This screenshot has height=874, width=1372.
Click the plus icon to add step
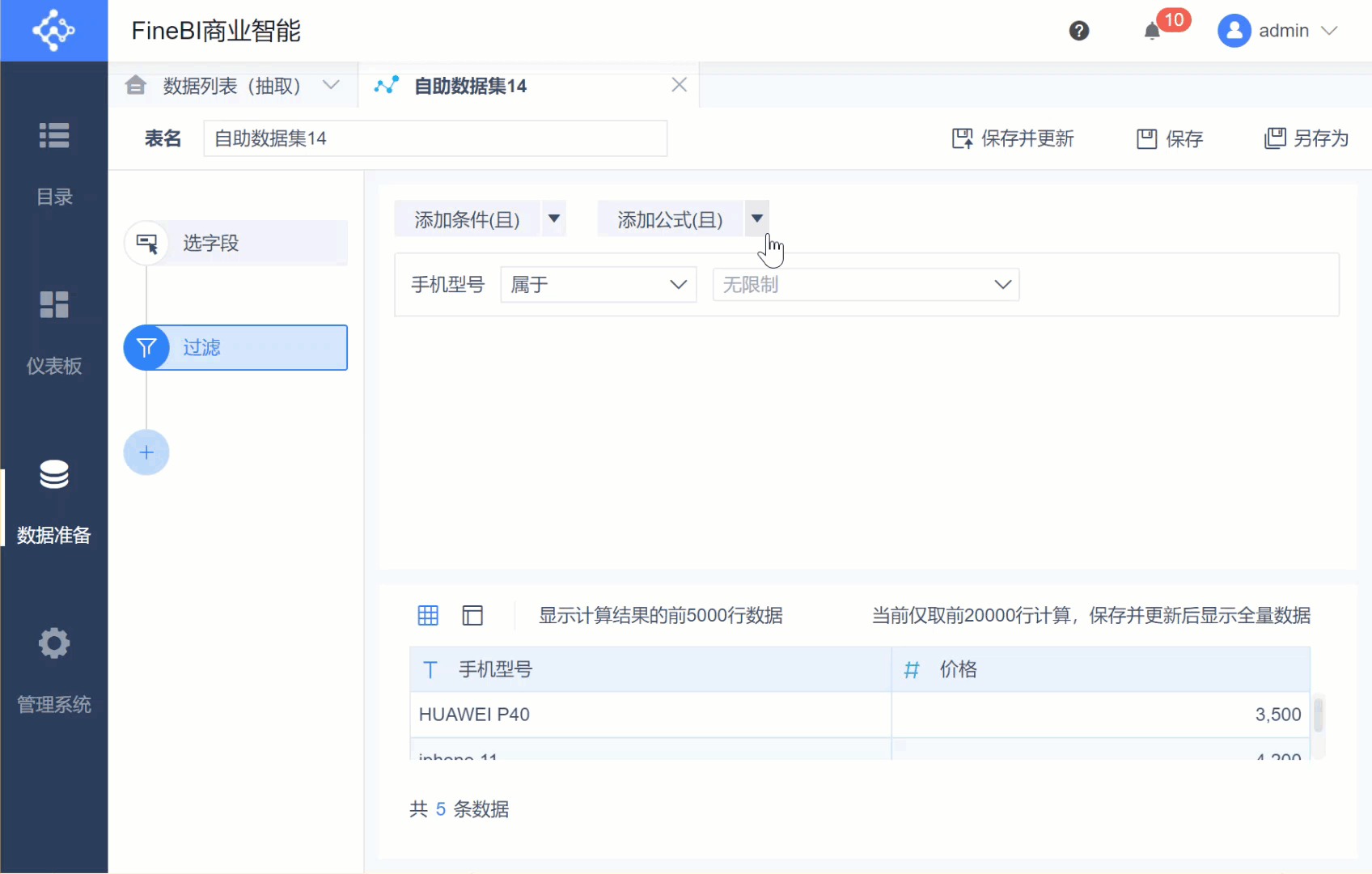tap(146, 452)
